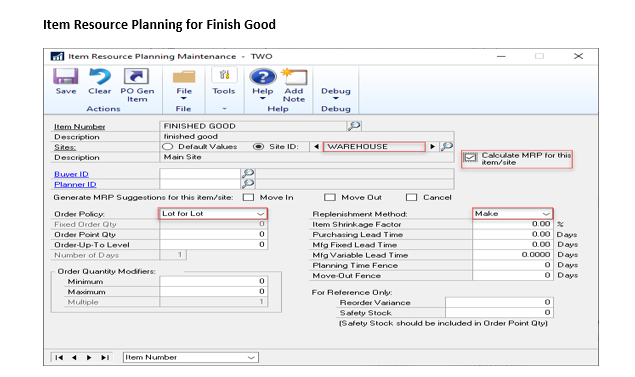This screenshot has height=377, width=635.
Task: Open the File folder menu icon
Action: pos(184,77)
